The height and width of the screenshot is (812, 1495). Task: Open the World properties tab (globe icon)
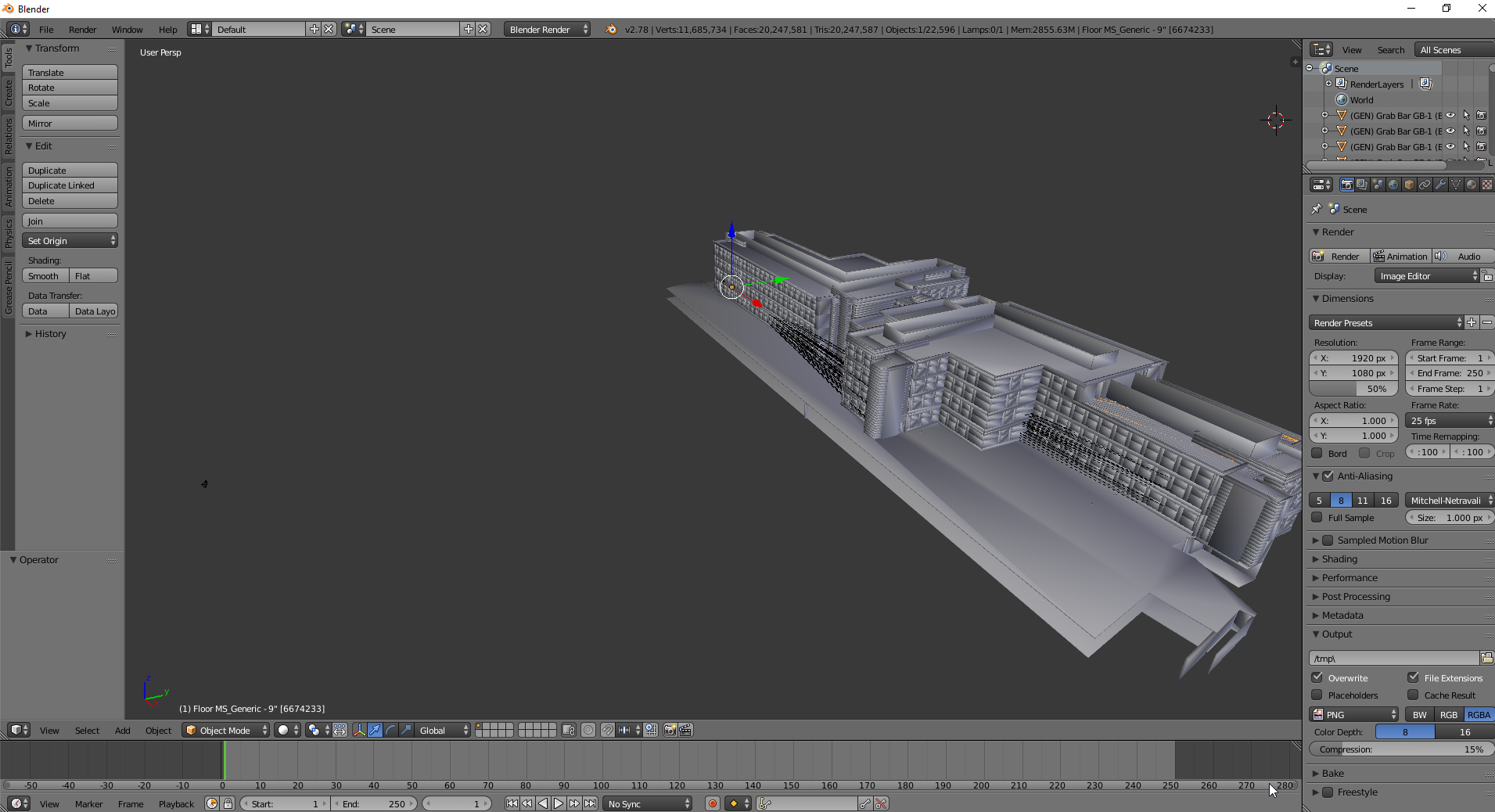1393,185
